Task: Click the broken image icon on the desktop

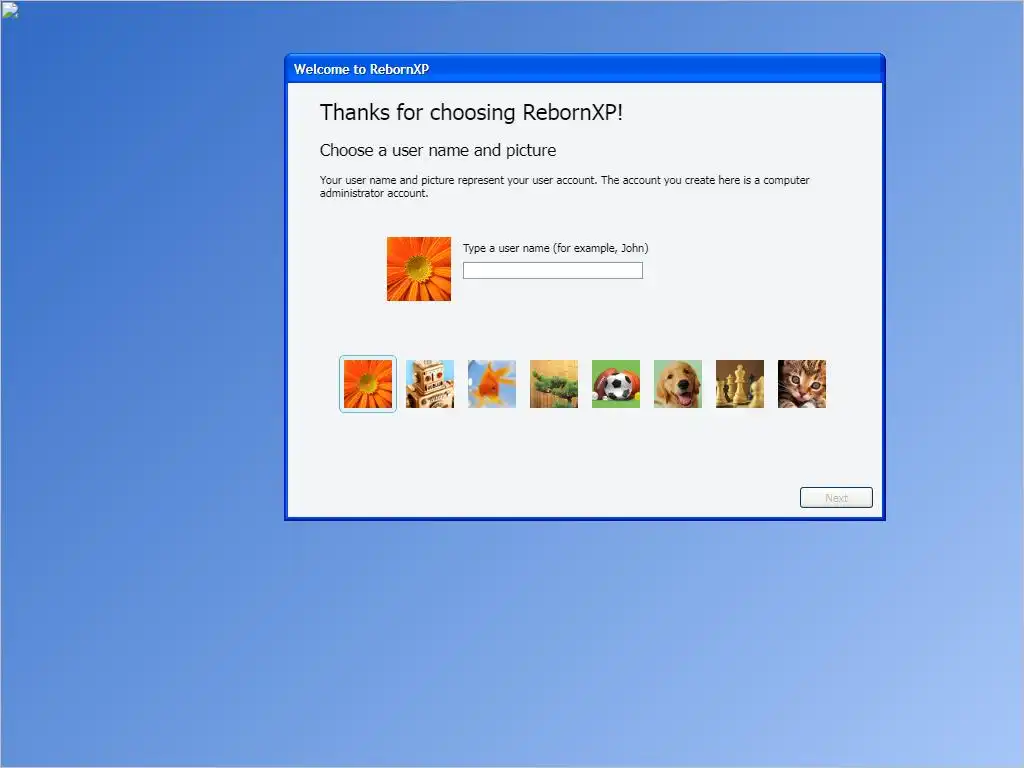Action: [10, 10]
